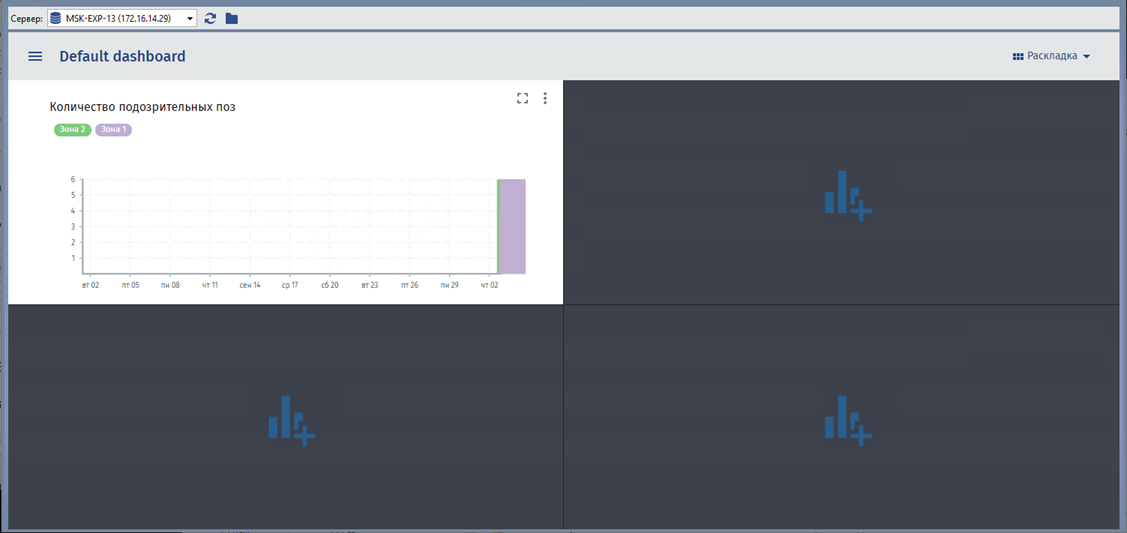Expand the Раскладка layout dropdown arrow
Image resolution: width=1127 pixels, height=533 pixels.
tap(1086, 57)
